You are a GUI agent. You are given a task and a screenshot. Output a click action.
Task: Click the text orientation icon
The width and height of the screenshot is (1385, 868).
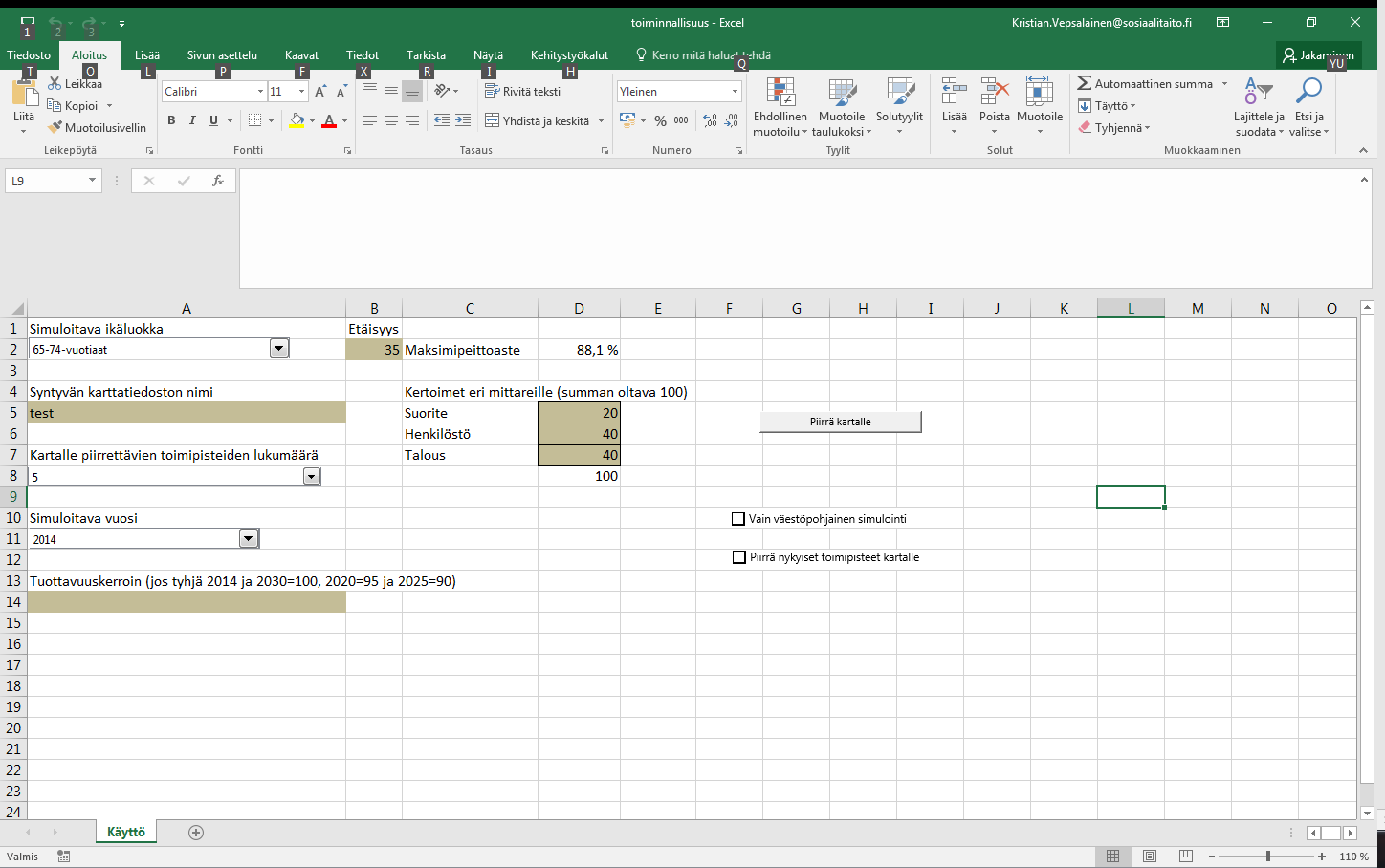(x=442, y=92)
